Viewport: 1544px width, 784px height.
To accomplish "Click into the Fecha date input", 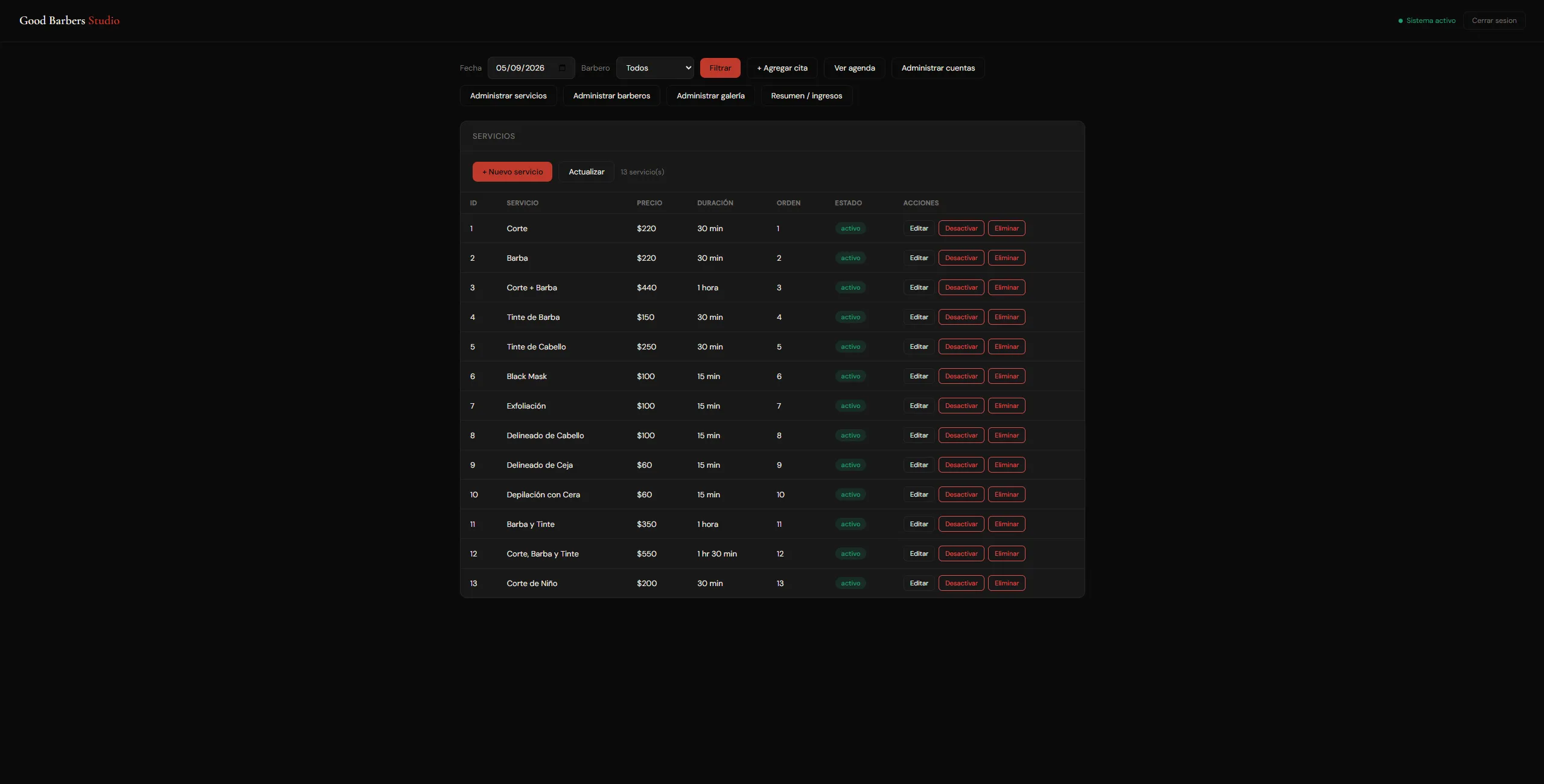I will [x=531, y=68].
